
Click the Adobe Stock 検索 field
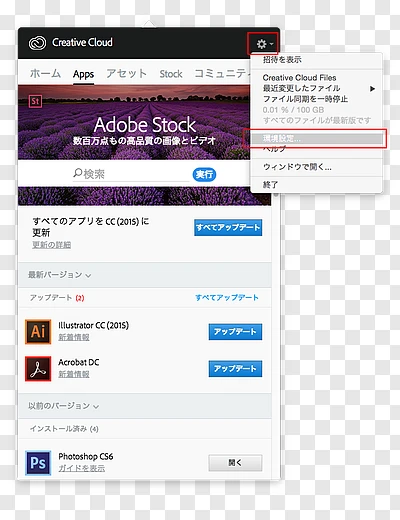point(131,174)
